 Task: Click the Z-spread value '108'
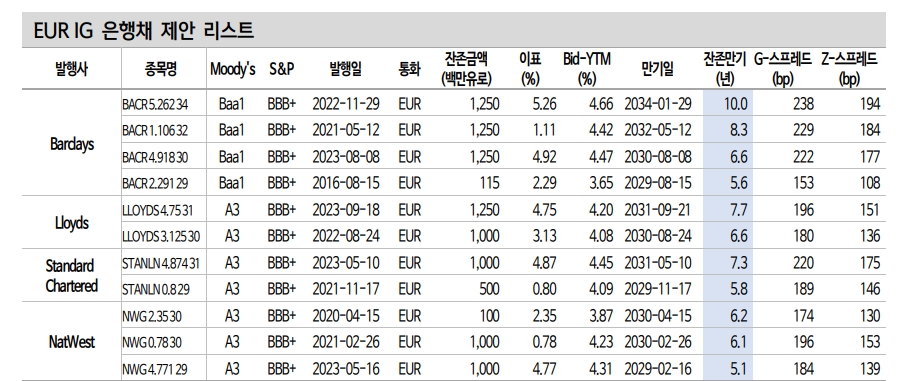click(869, 183)
